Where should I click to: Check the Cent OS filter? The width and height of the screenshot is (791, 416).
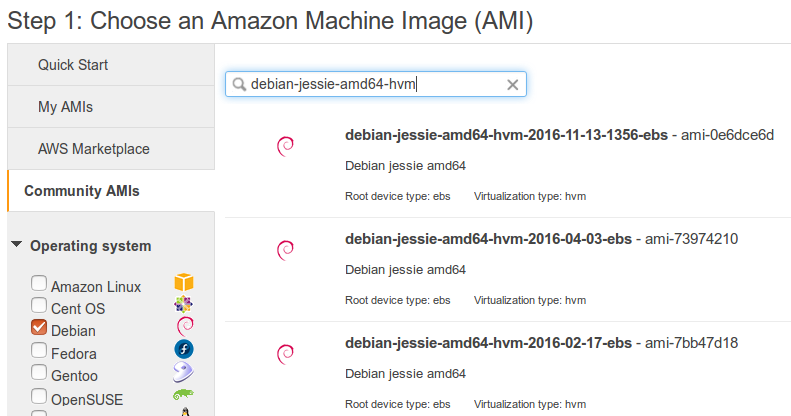(x=39, y=306)
